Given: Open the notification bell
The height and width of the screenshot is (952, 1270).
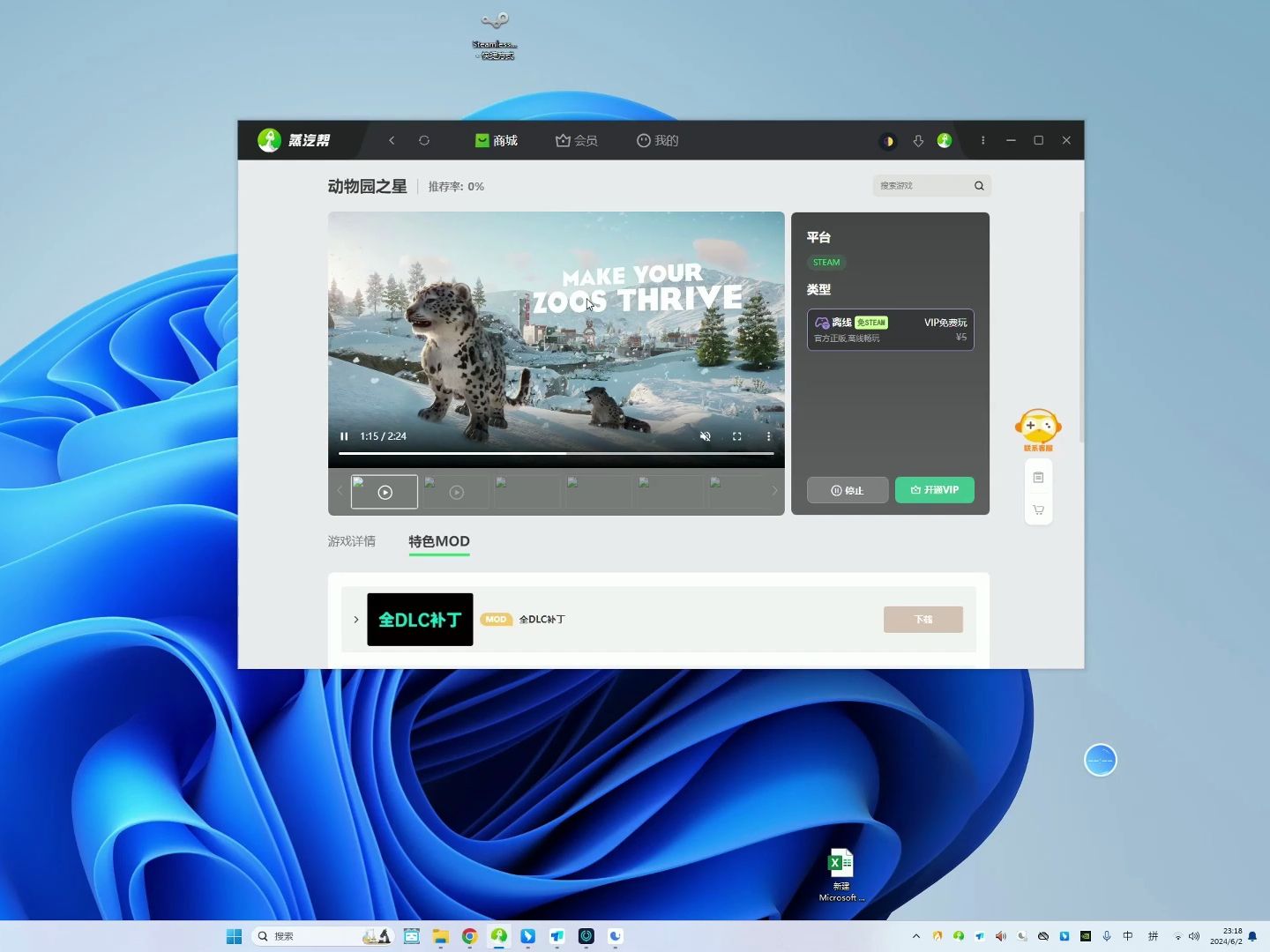Looking at the screenshot, I should 1252,936.
